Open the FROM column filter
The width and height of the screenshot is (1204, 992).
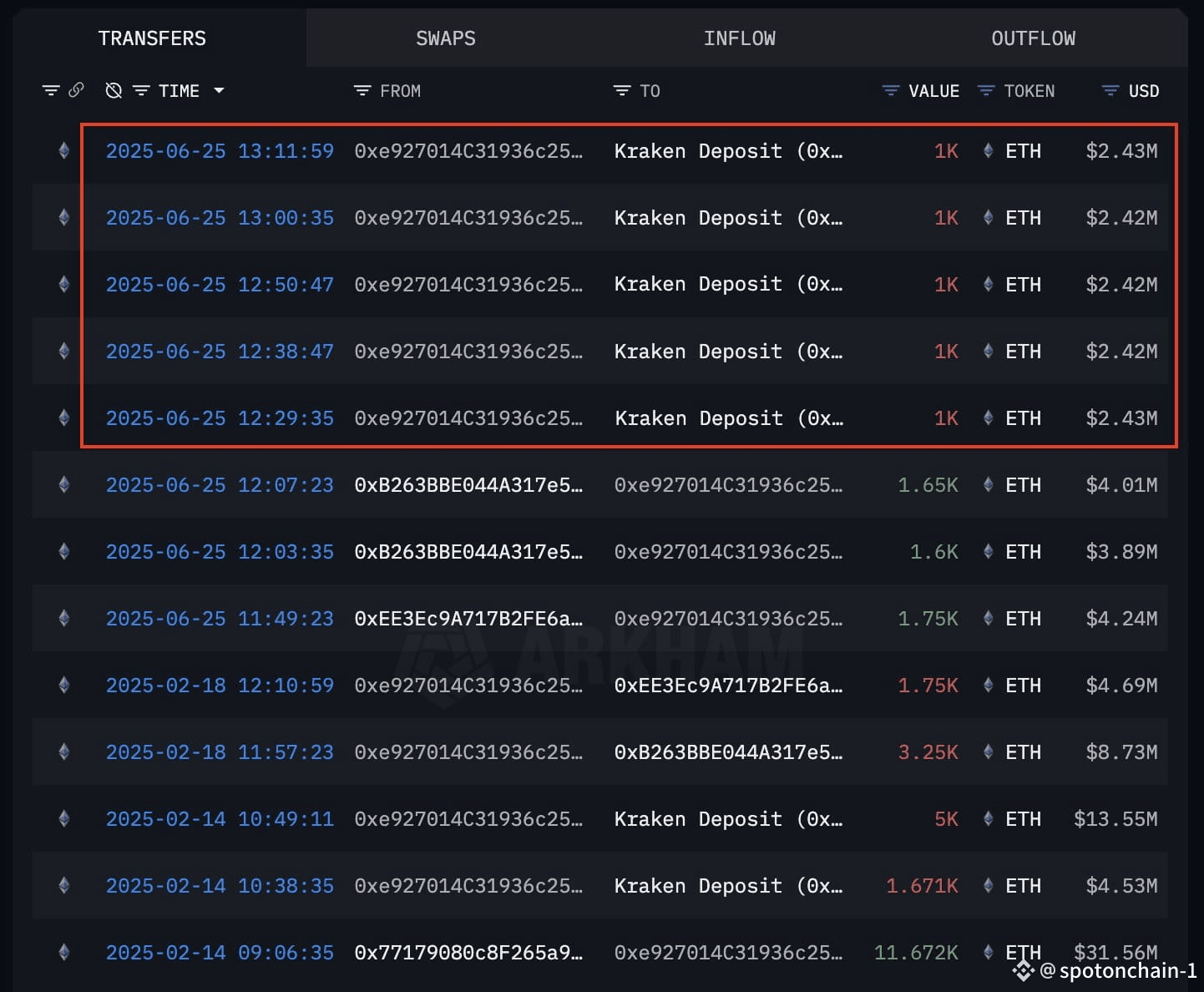click(x=362, y=90)
